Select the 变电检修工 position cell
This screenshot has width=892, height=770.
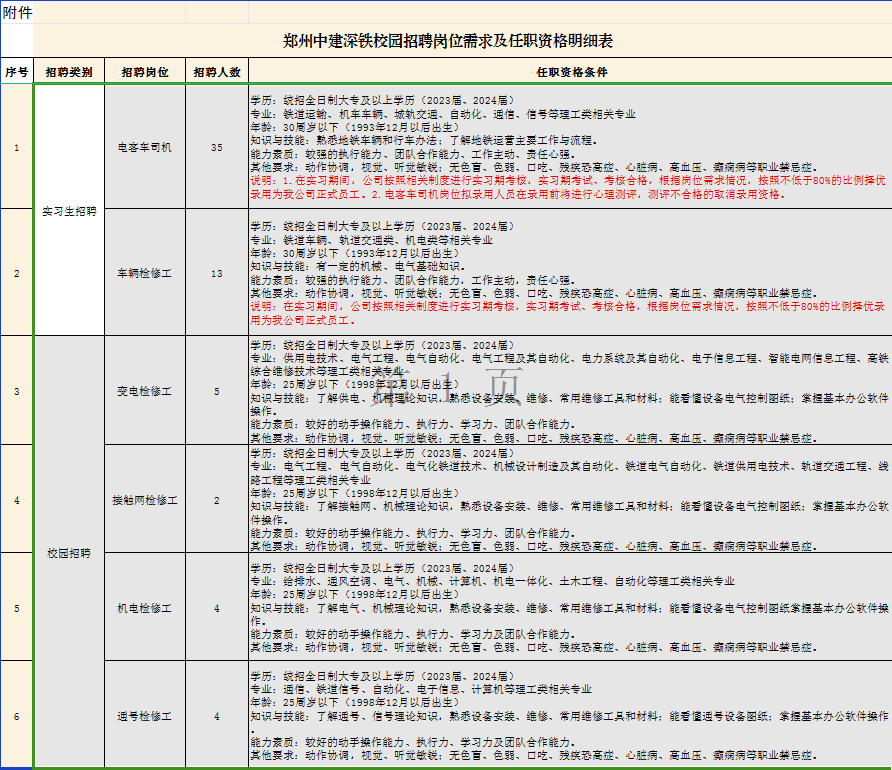pos(145,391)
